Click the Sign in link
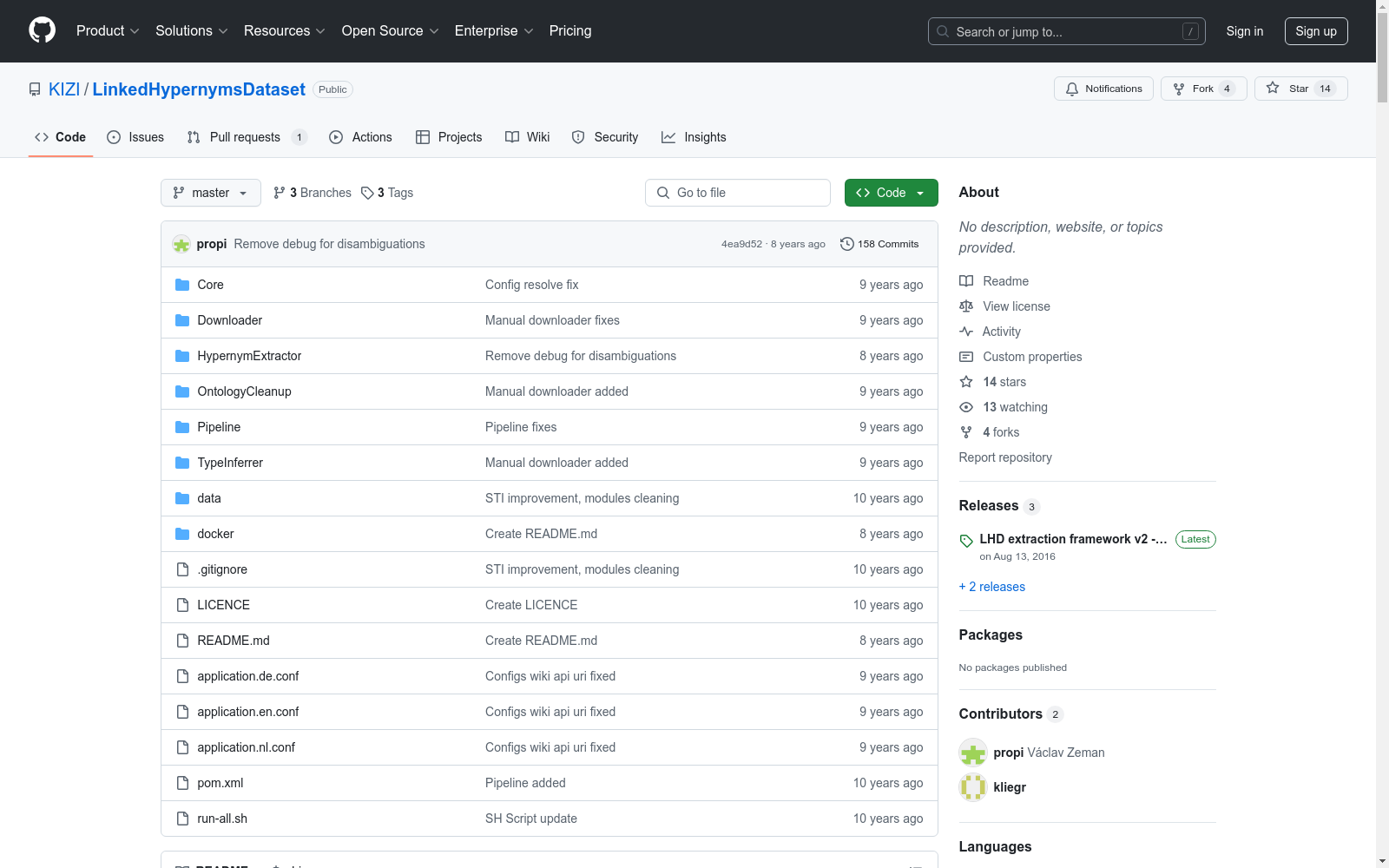Viewport: 1389px width, 868px height. tap(1245, 31)
